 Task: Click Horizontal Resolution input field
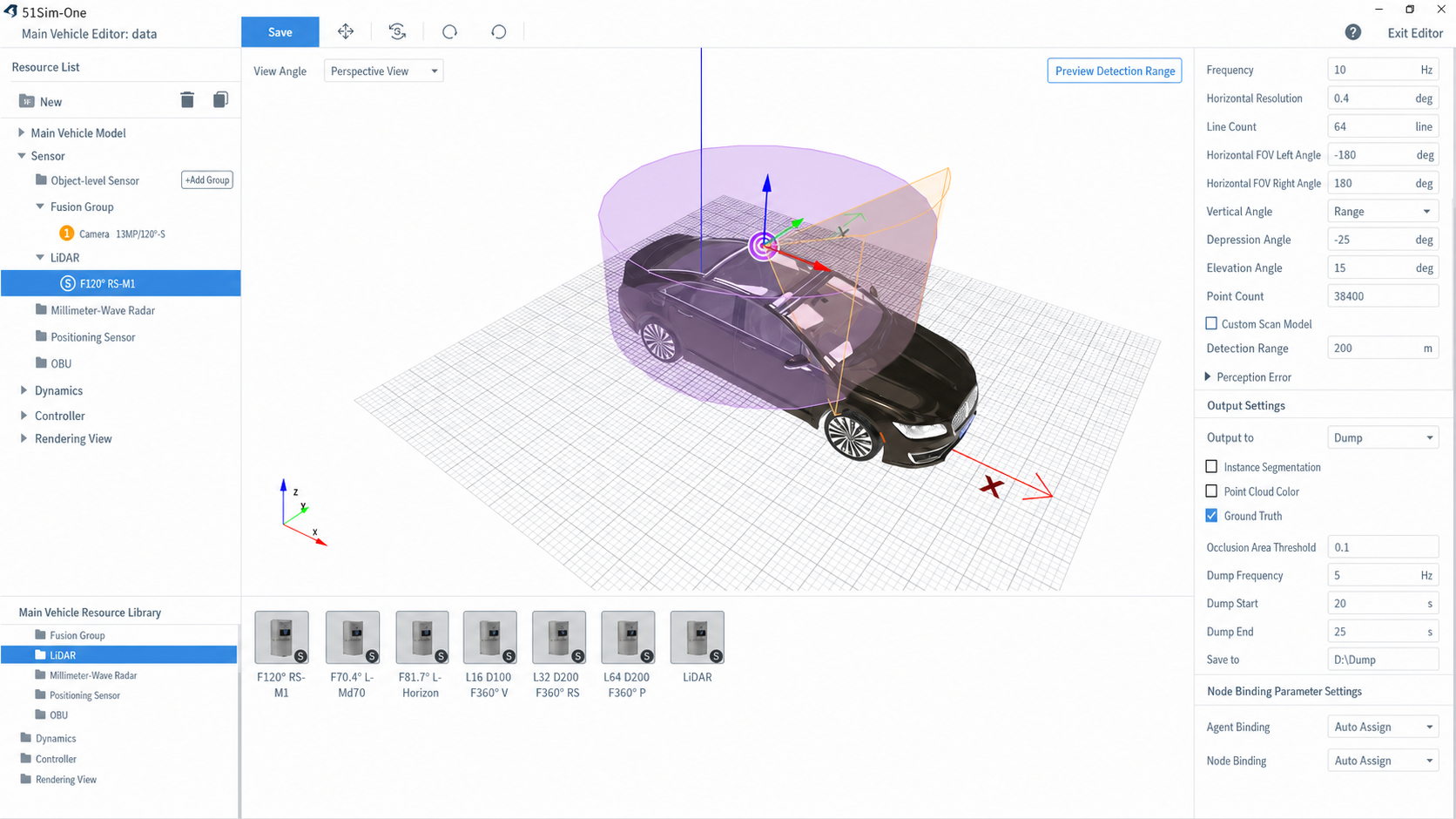1382,98
